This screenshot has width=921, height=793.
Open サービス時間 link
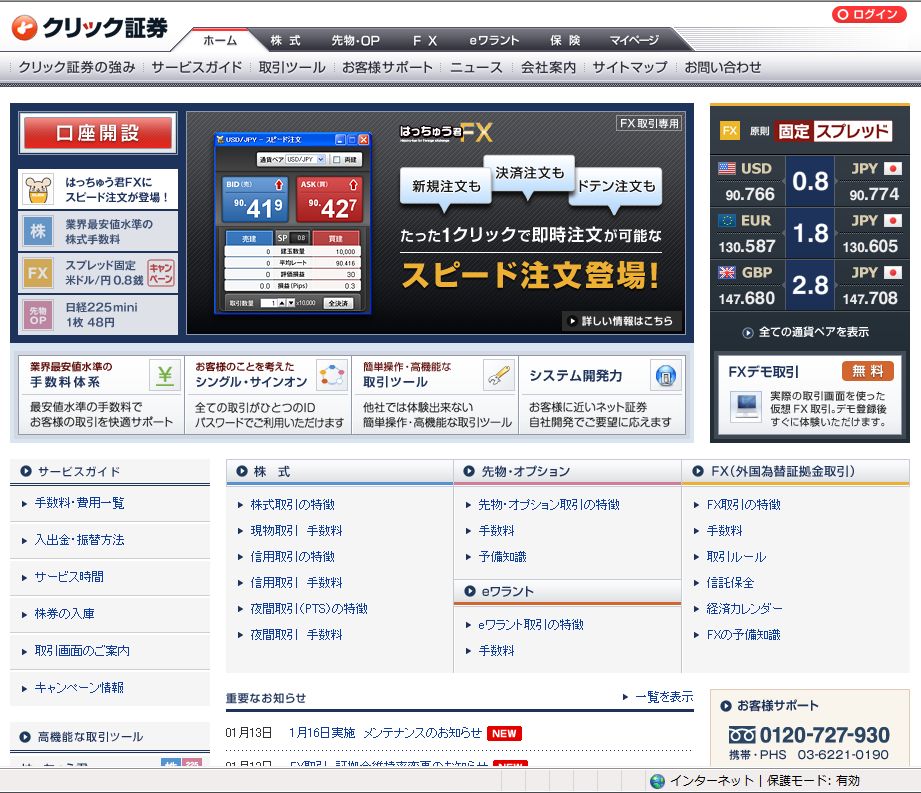point(69,577)
